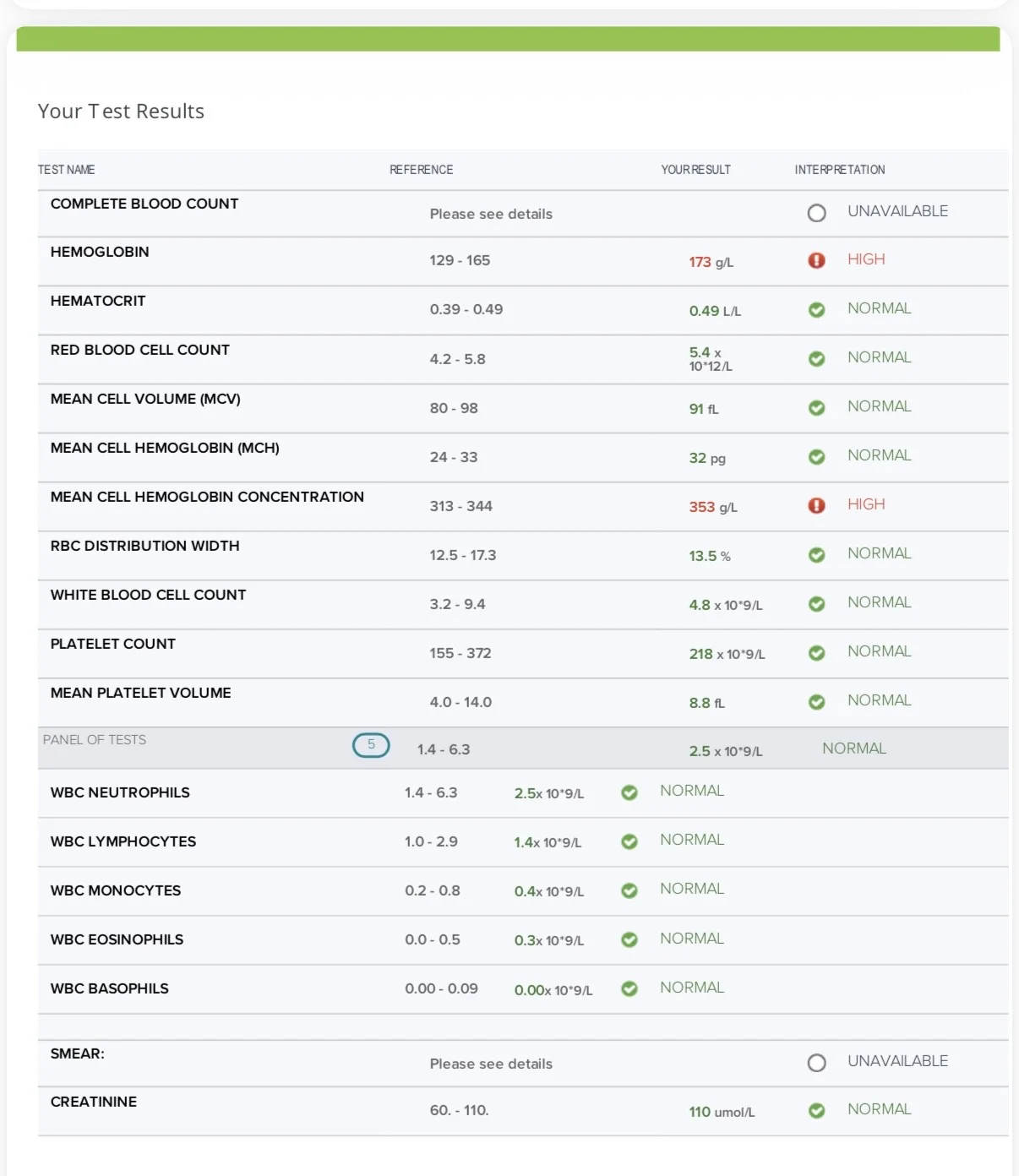Open 'Please see details' for Smear
This screenshot has width=1019, height=1176.
click(491, 1064)
